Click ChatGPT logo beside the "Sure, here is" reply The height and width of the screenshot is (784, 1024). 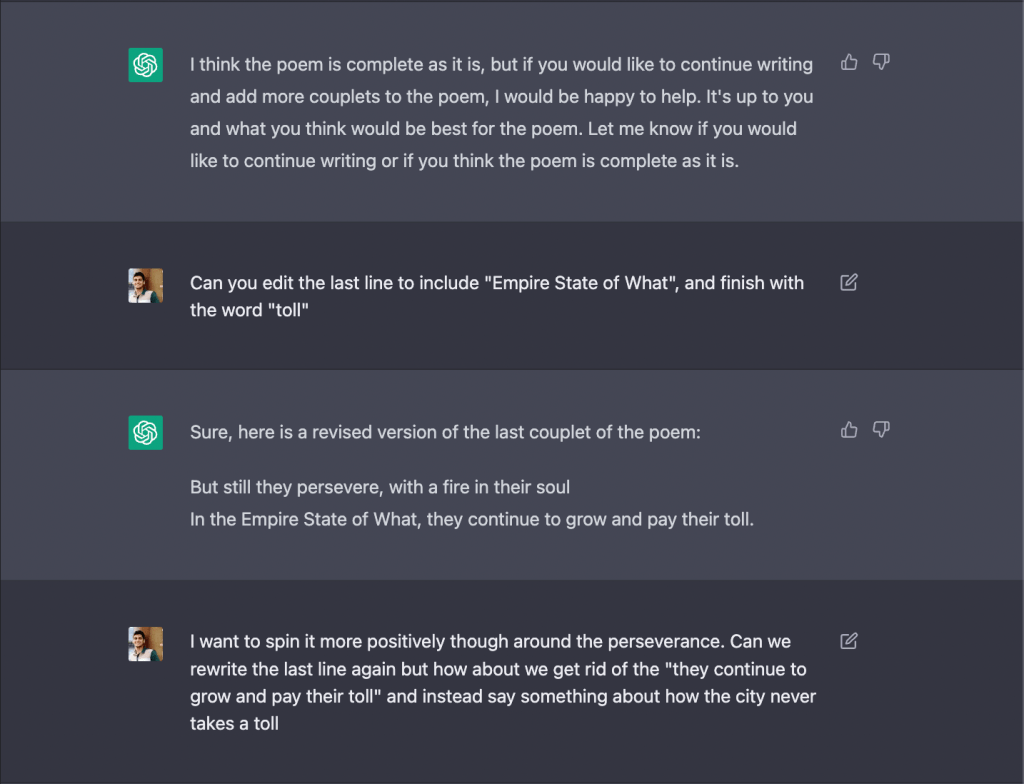tap(145, 432)
